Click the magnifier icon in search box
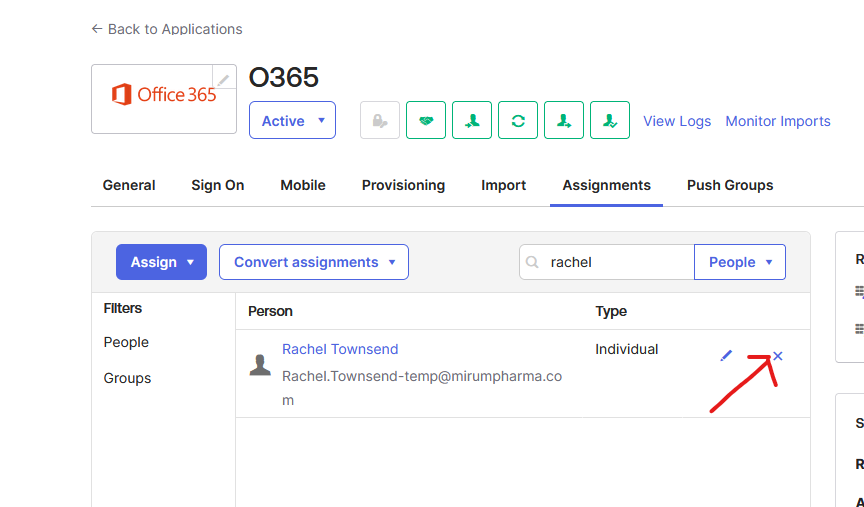The width and height of the screenshot is (864, 507). click(x=532, y=262)
